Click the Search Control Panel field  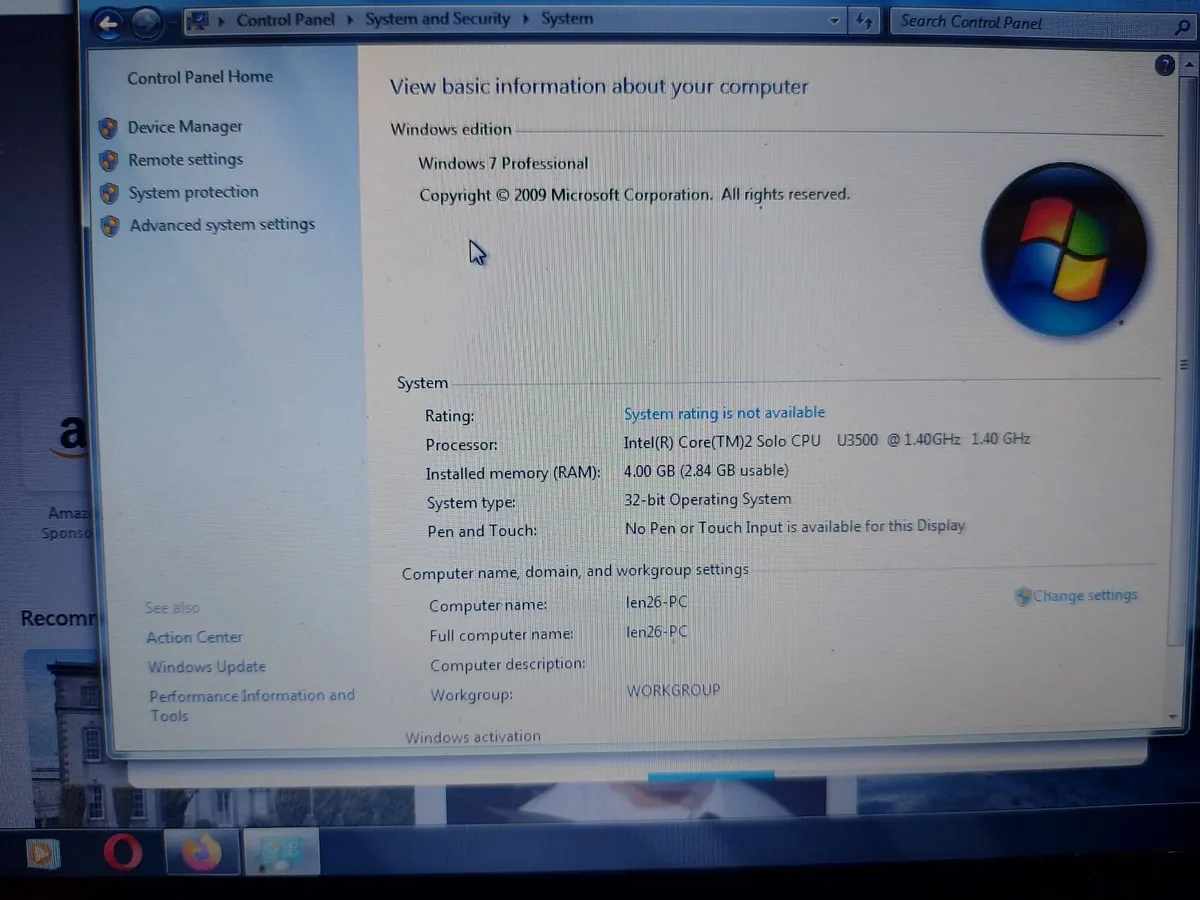tap(1030, 23)
